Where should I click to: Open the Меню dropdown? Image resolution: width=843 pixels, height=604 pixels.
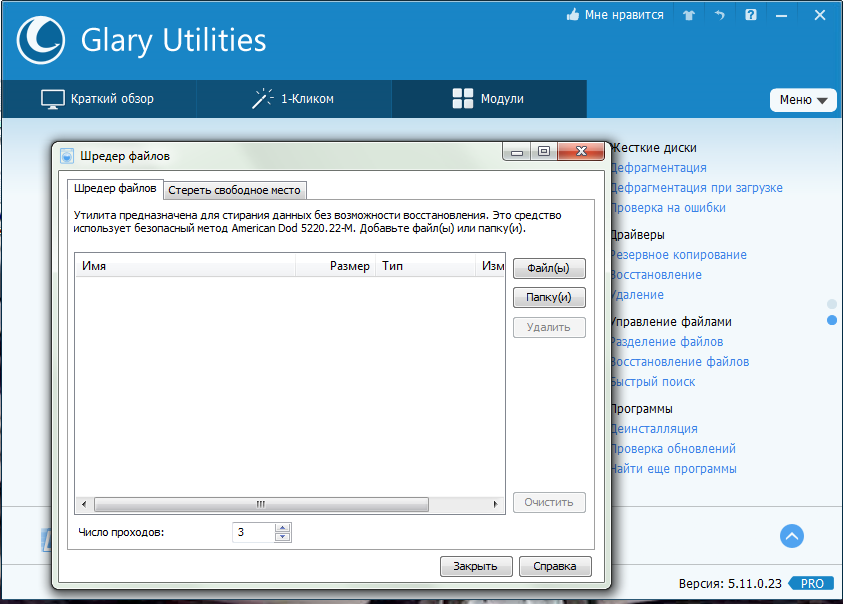click(x=802, y=100)
